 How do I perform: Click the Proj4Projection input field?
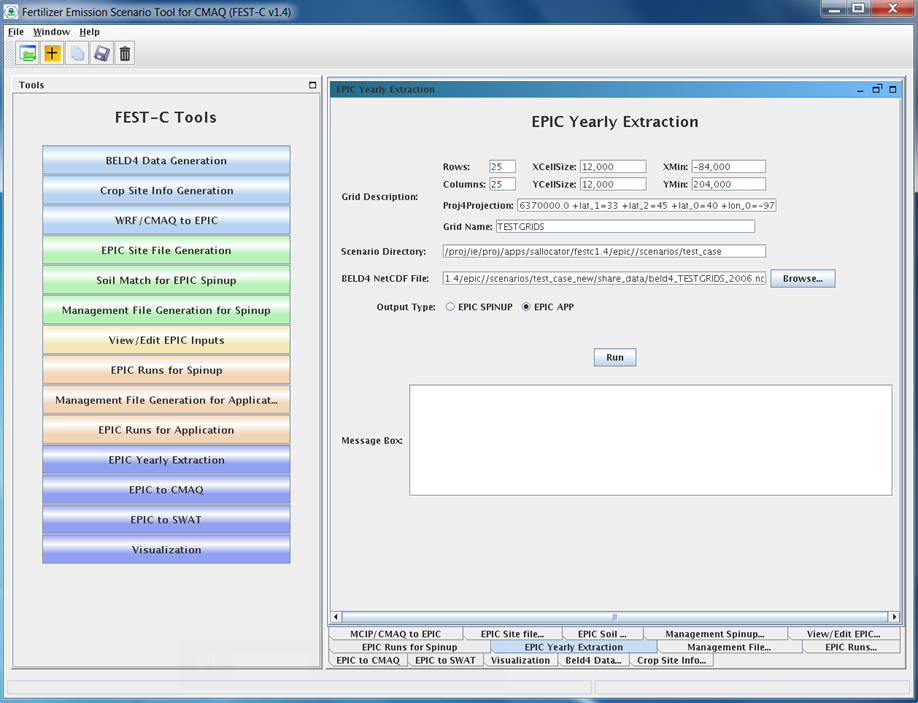pos(647,205)
